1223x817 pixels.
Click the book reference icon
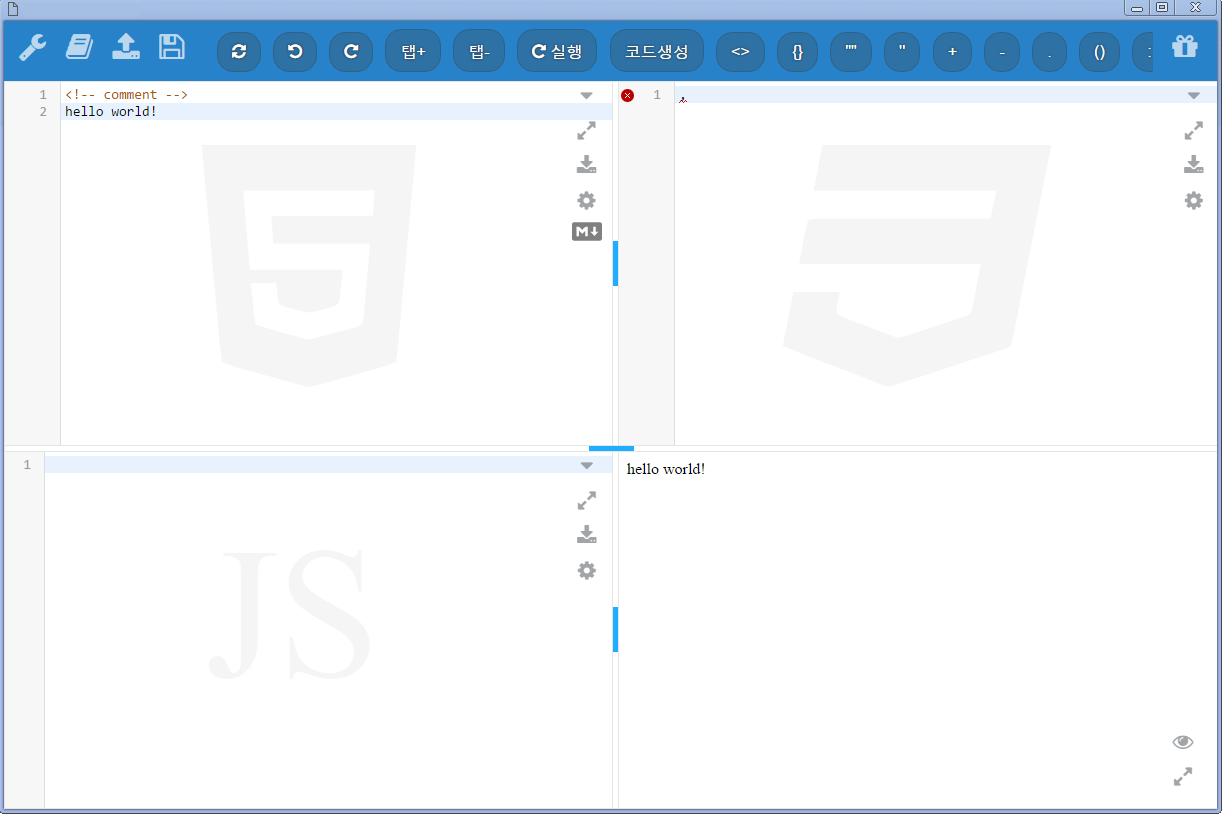pos(79,47)
